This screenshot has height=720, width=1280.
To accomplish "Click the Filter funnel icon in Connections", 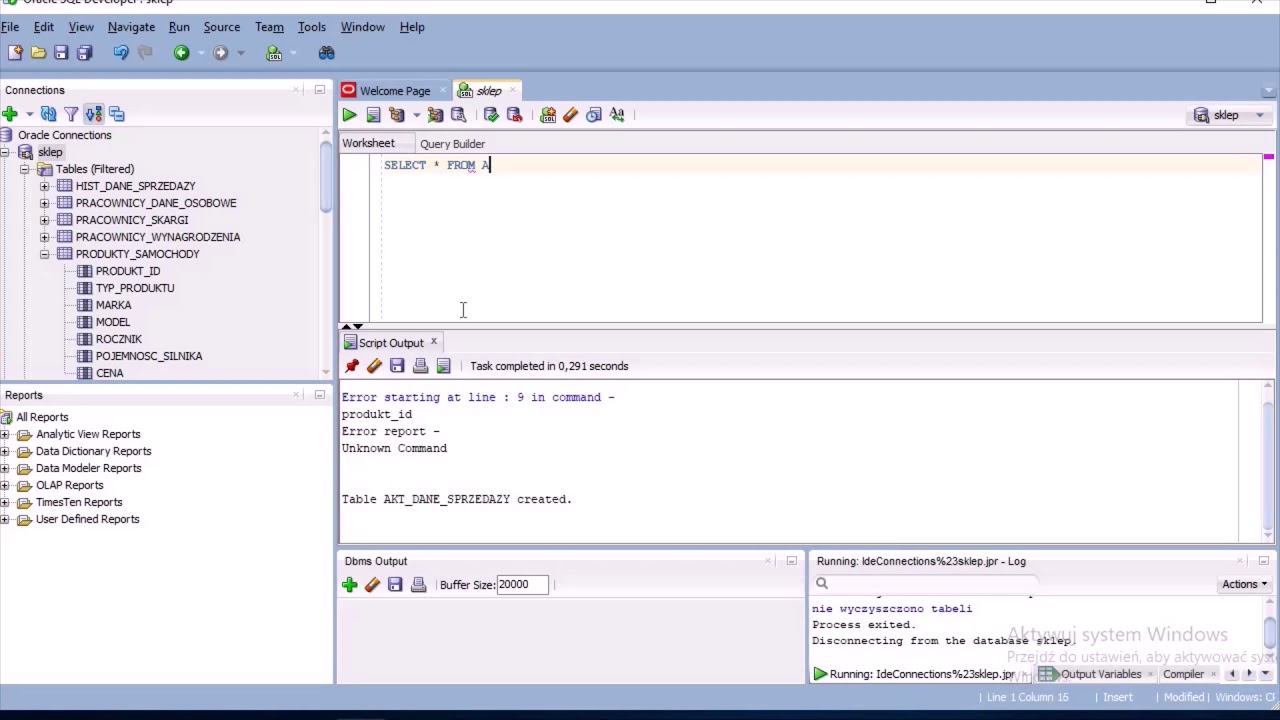I will tap(71, 114).
